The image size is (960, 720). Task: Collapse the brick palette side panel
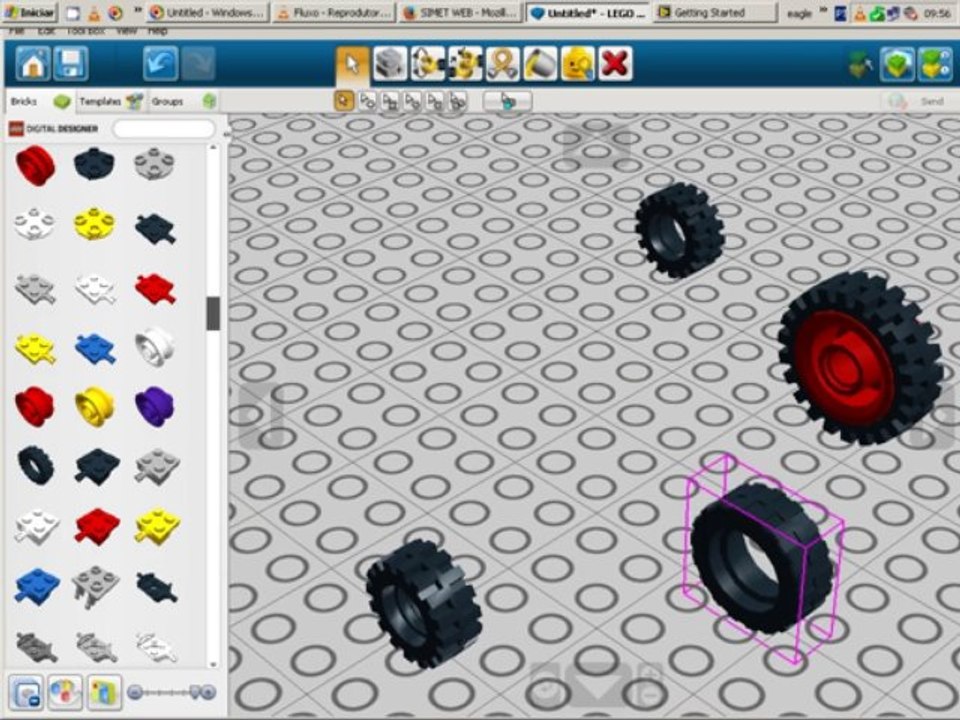227,134
